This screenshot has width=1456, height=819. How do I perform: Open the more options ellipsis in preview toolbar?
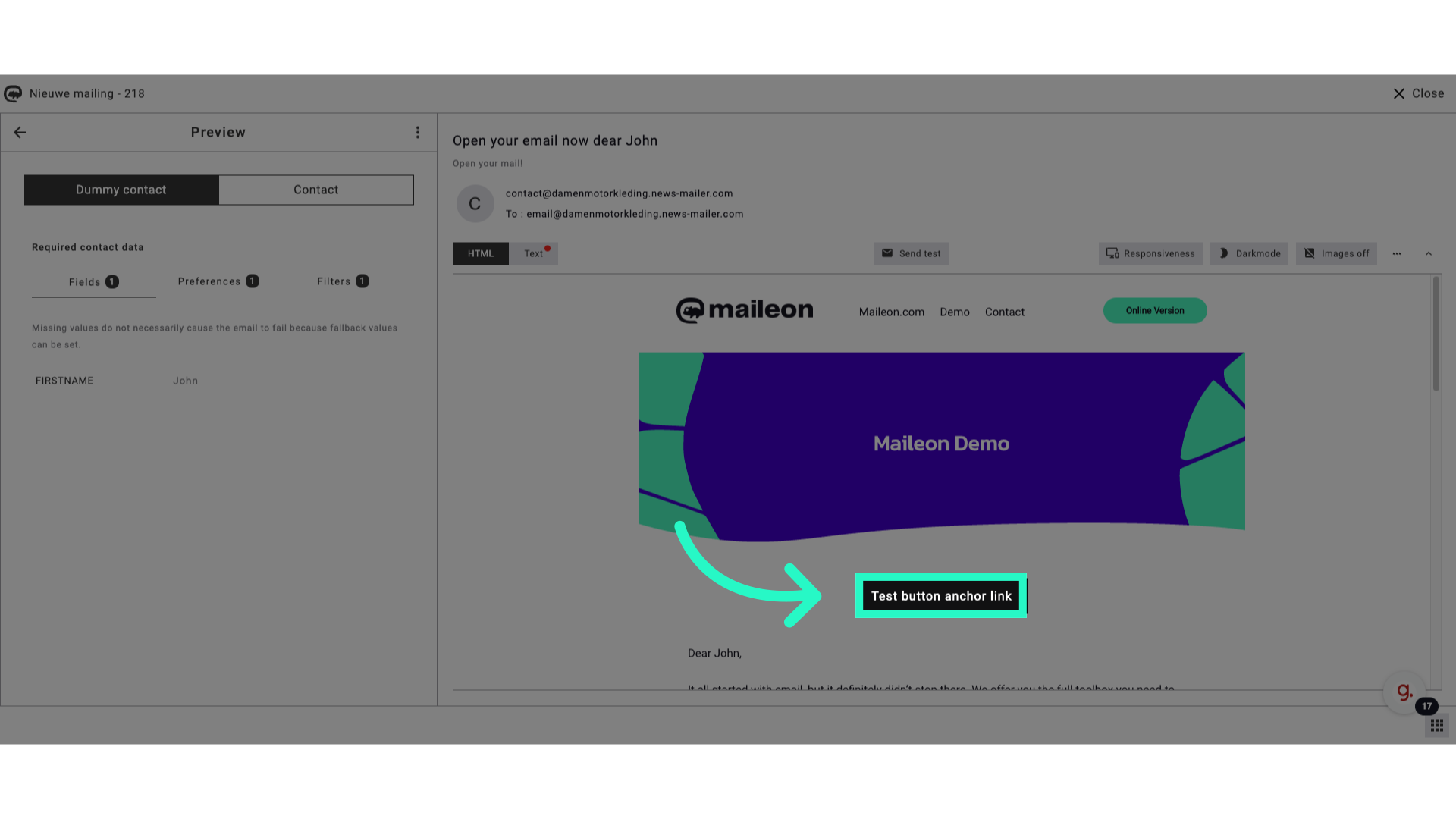pyautogui.click(x=1397, y=253)
